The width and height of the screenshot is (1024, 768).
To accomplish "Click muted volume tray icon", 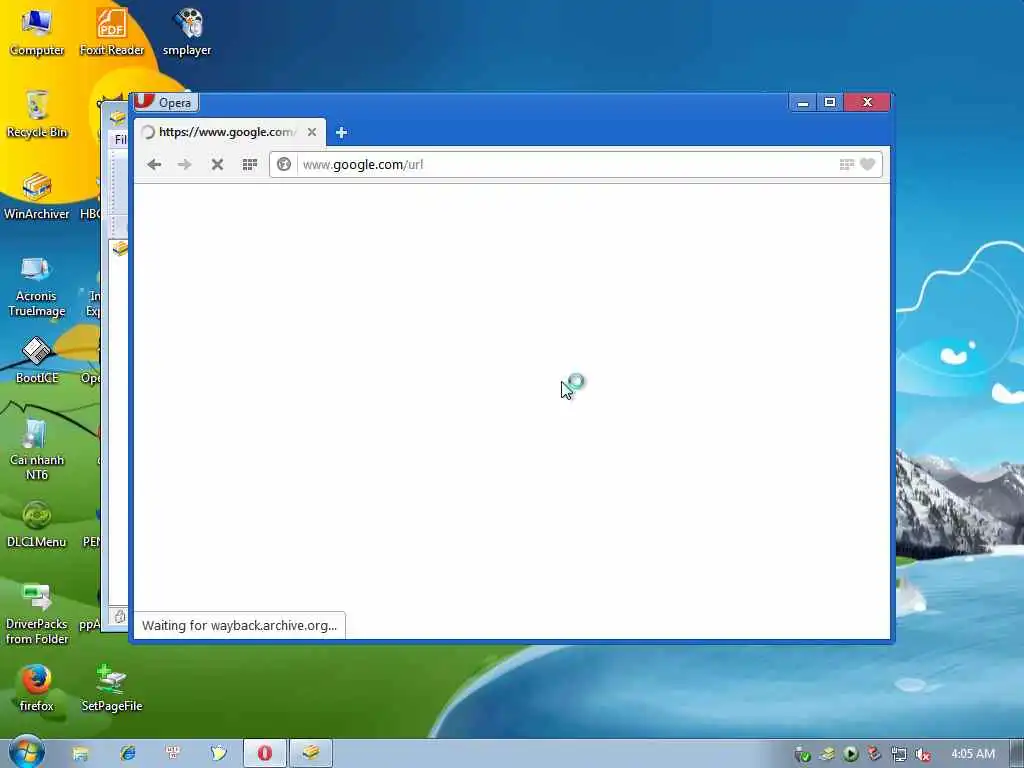I will pos(922,755).
